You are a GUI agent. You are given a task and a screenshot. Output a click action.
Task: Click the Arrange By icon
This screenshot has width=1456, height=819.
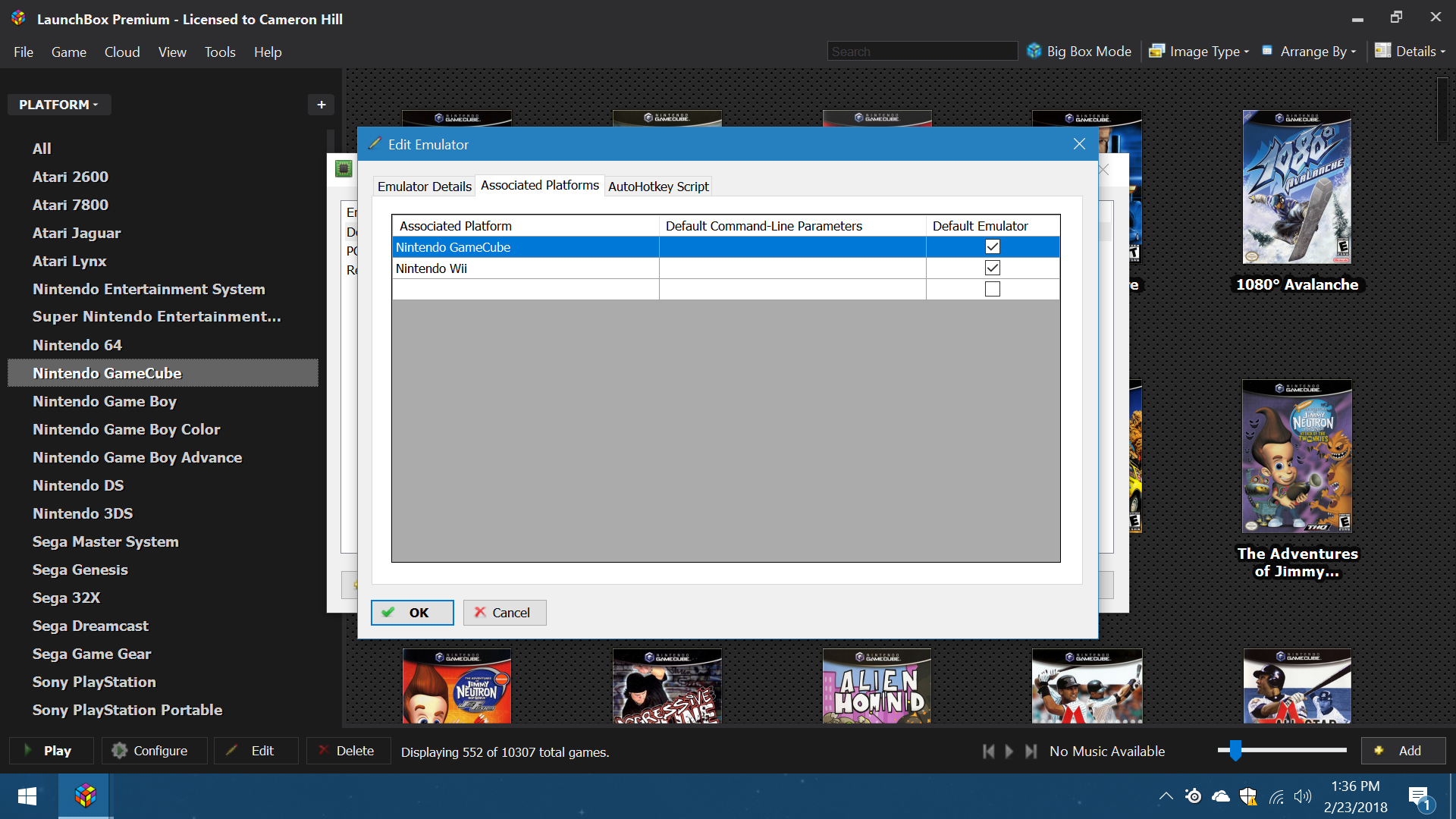coord(1267,51)
